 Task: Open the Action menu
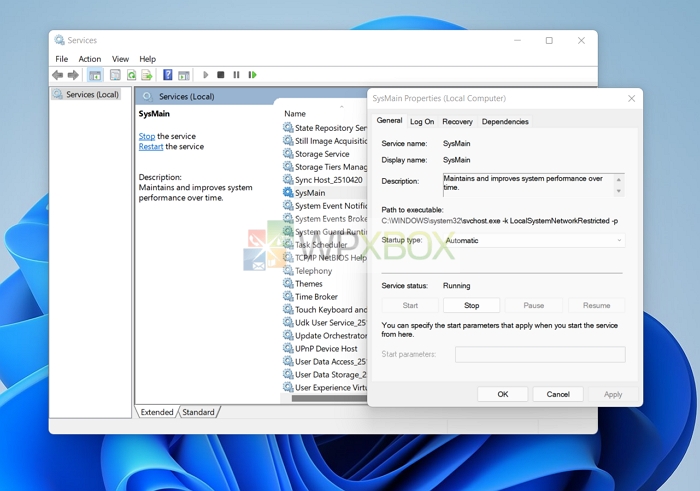(x=90, y=59)
